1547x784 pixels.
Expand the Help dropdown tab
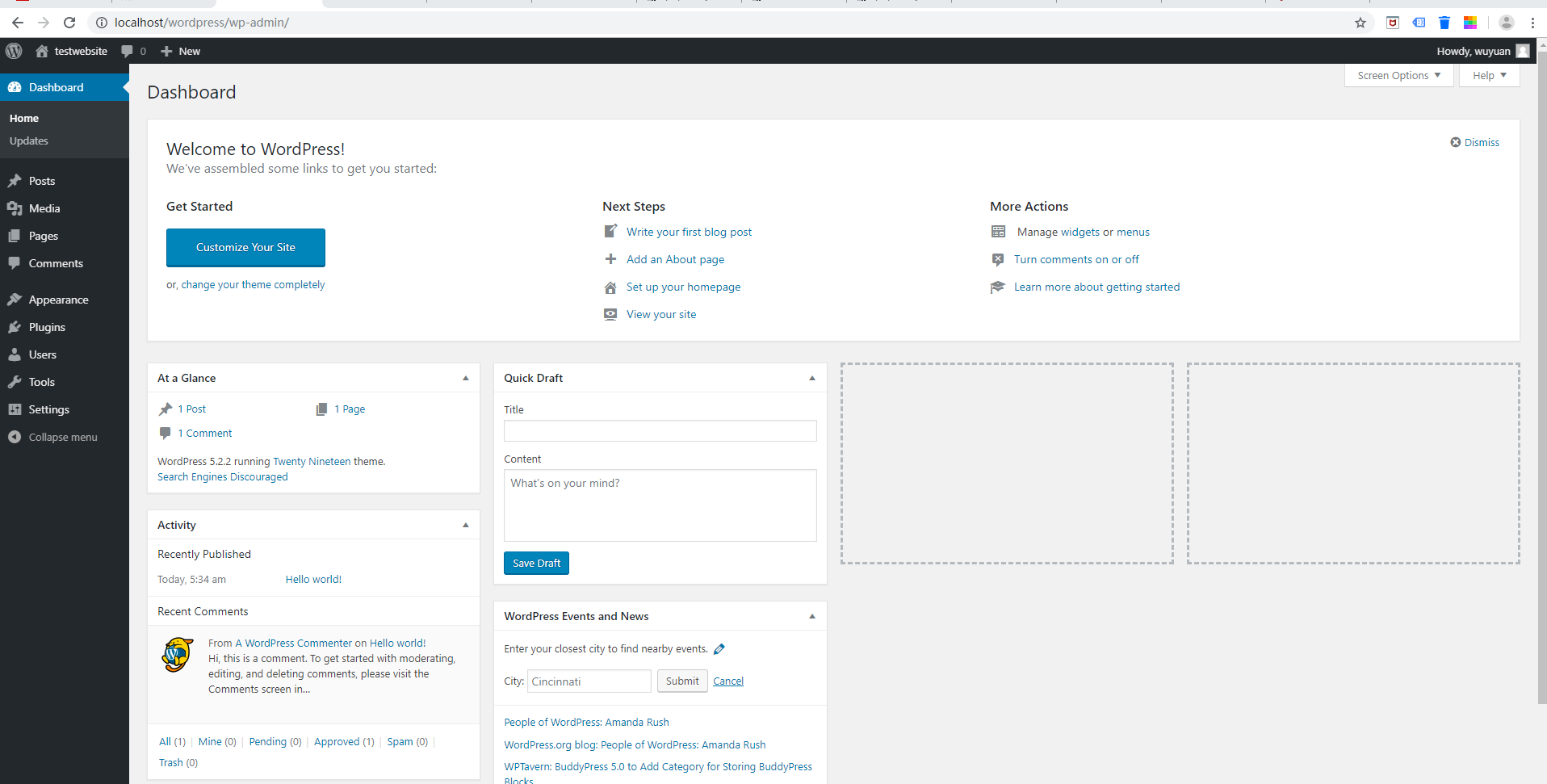click(x=1490, y=75)
